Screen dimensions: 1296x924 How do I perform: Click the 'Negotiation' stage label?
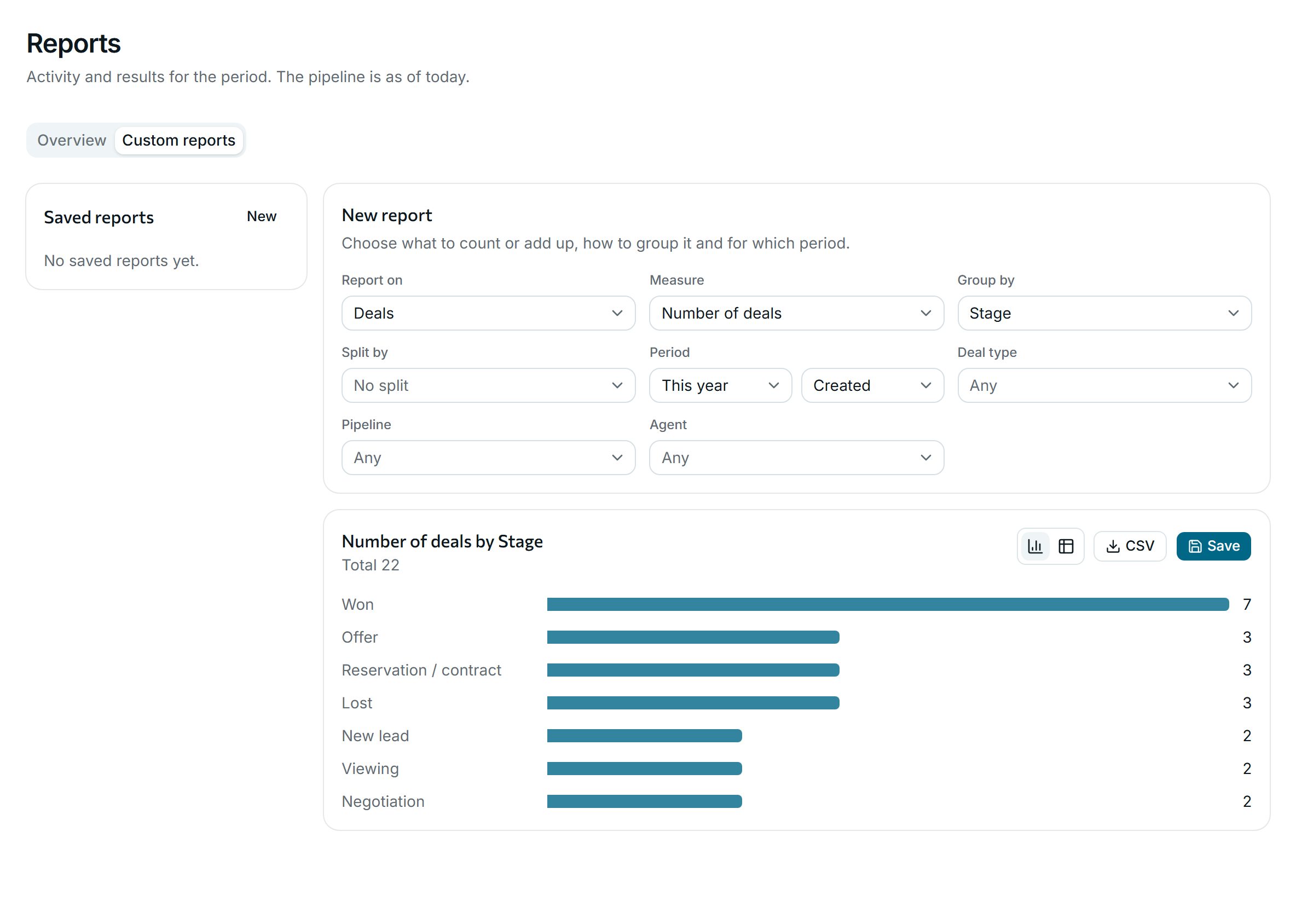384,802
